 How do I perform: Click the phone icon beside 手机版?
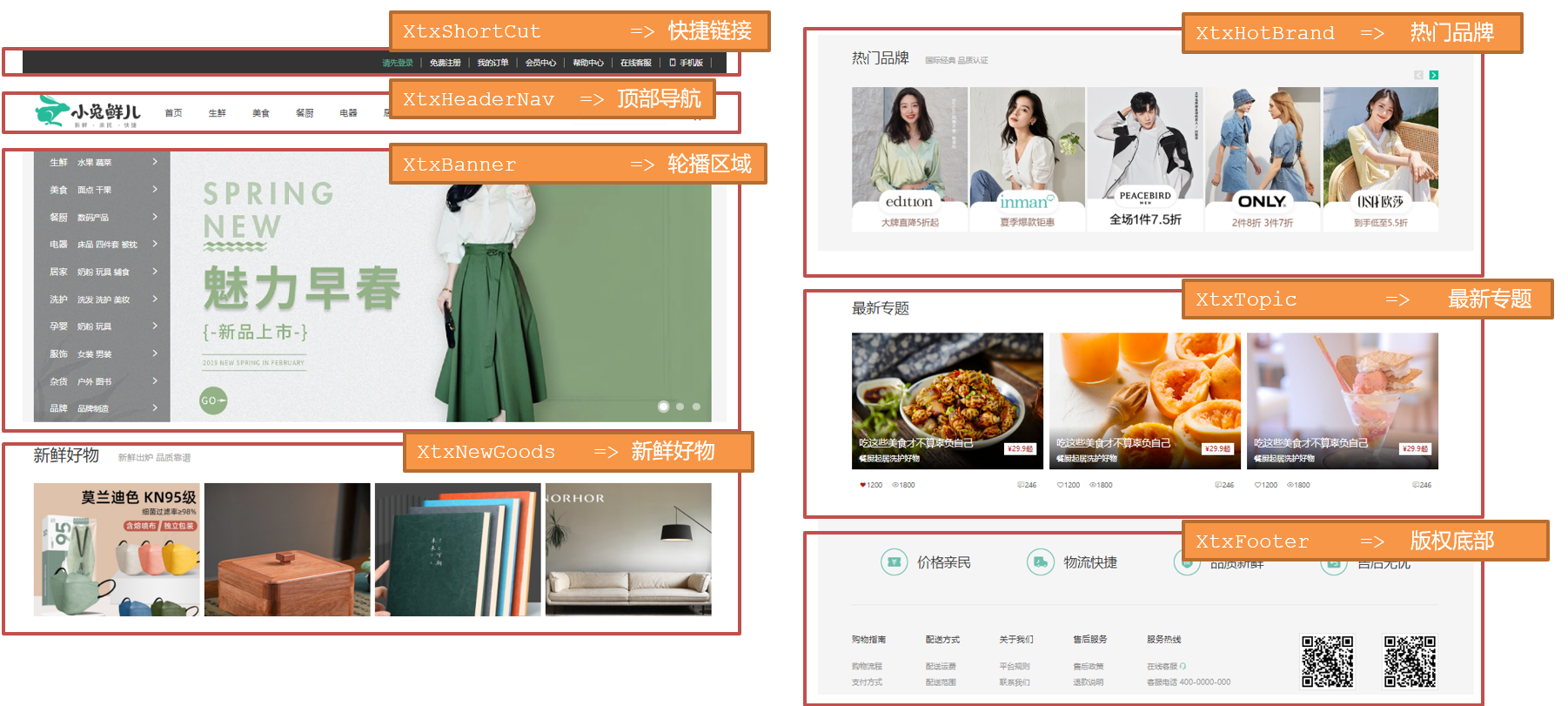click(672, 63)
